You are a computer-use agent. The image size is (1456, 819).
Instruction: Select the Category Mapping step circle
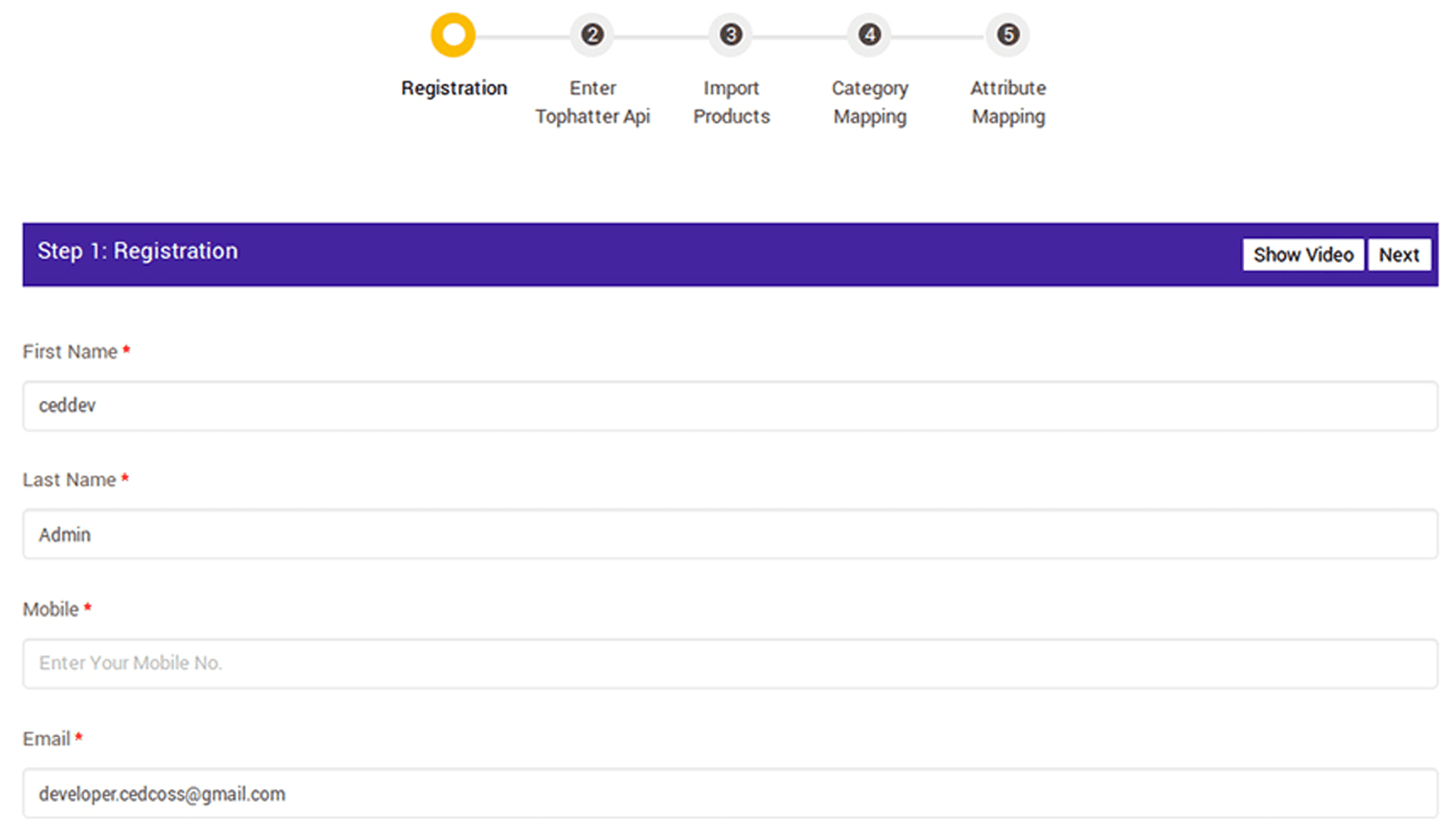pyautogui.click(x=869, y=35)
